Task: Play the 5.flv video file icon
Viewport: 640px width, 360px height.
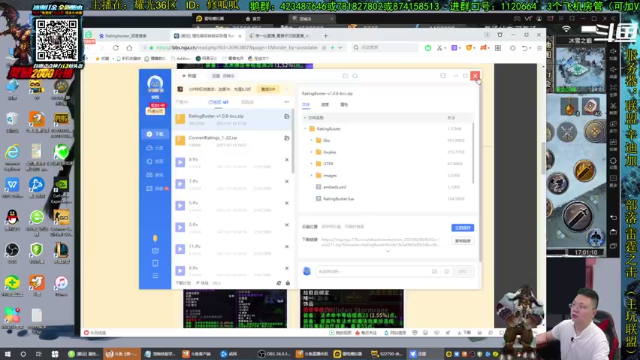Action: 180,206
